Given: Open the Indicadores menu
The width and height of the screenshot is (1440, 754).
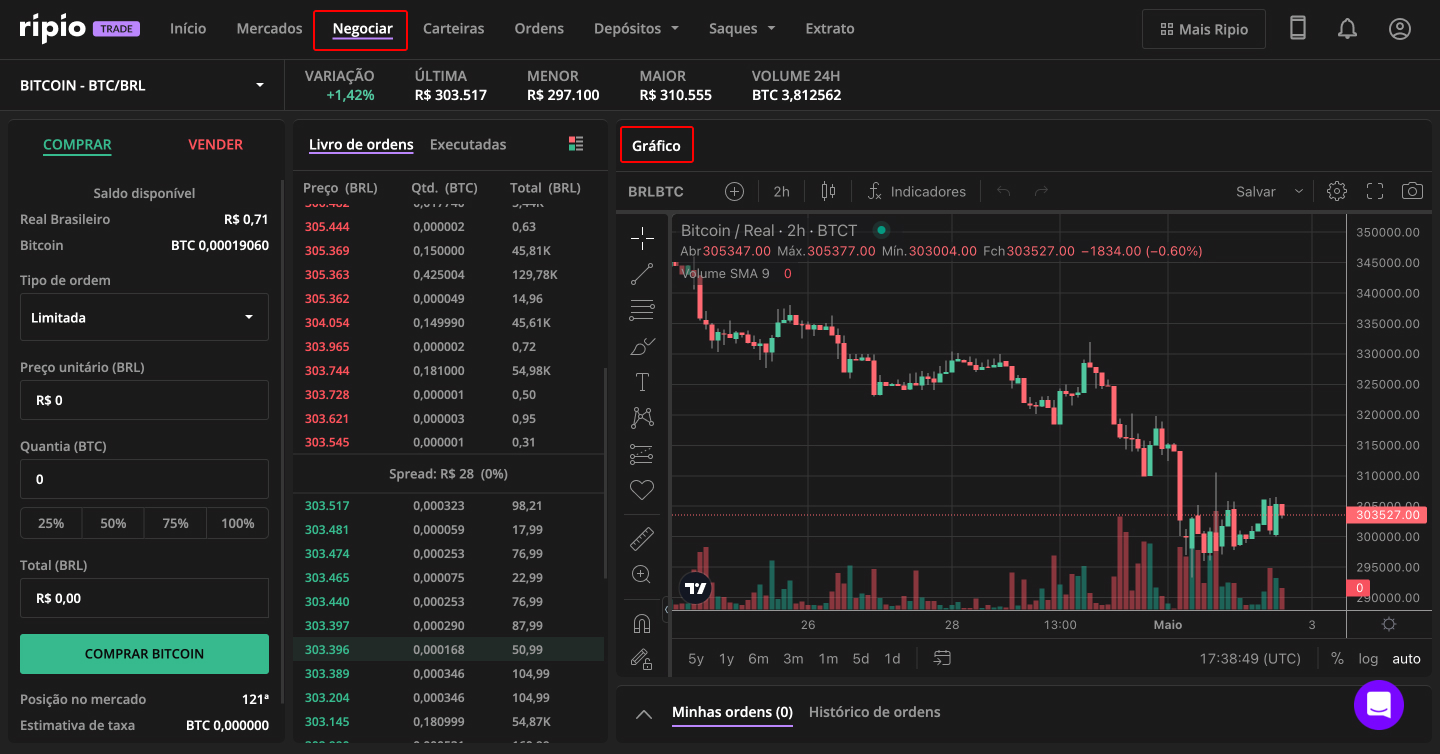Looking at the screenshot, I should (x=916, y=191).
